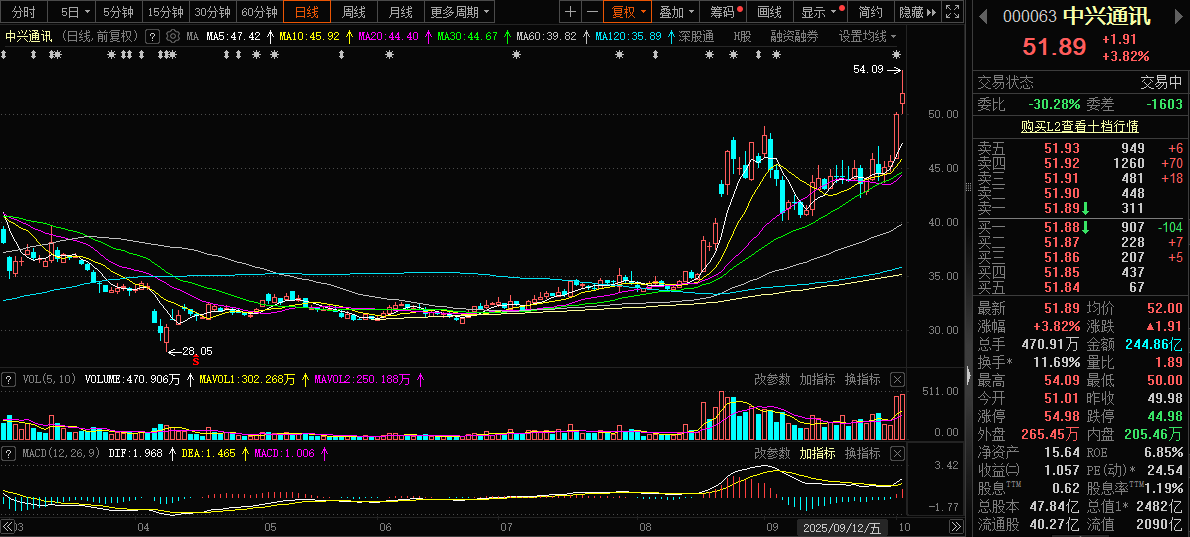1190x537 pixels.
Task: Open help for the MACD indicator
Action: pyautogui.click(x=10, y=454)
